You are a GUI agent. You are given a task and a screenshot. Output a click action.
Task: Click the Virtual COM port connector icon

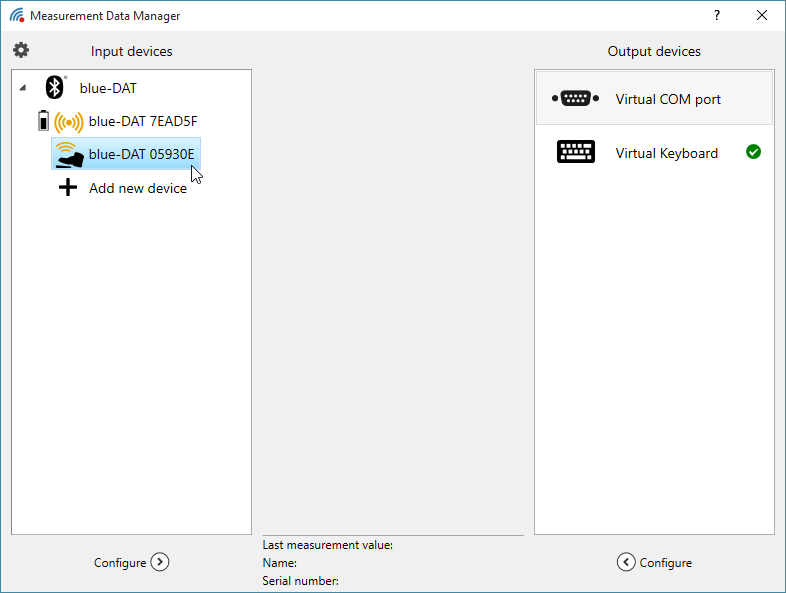tap(575, 99)
